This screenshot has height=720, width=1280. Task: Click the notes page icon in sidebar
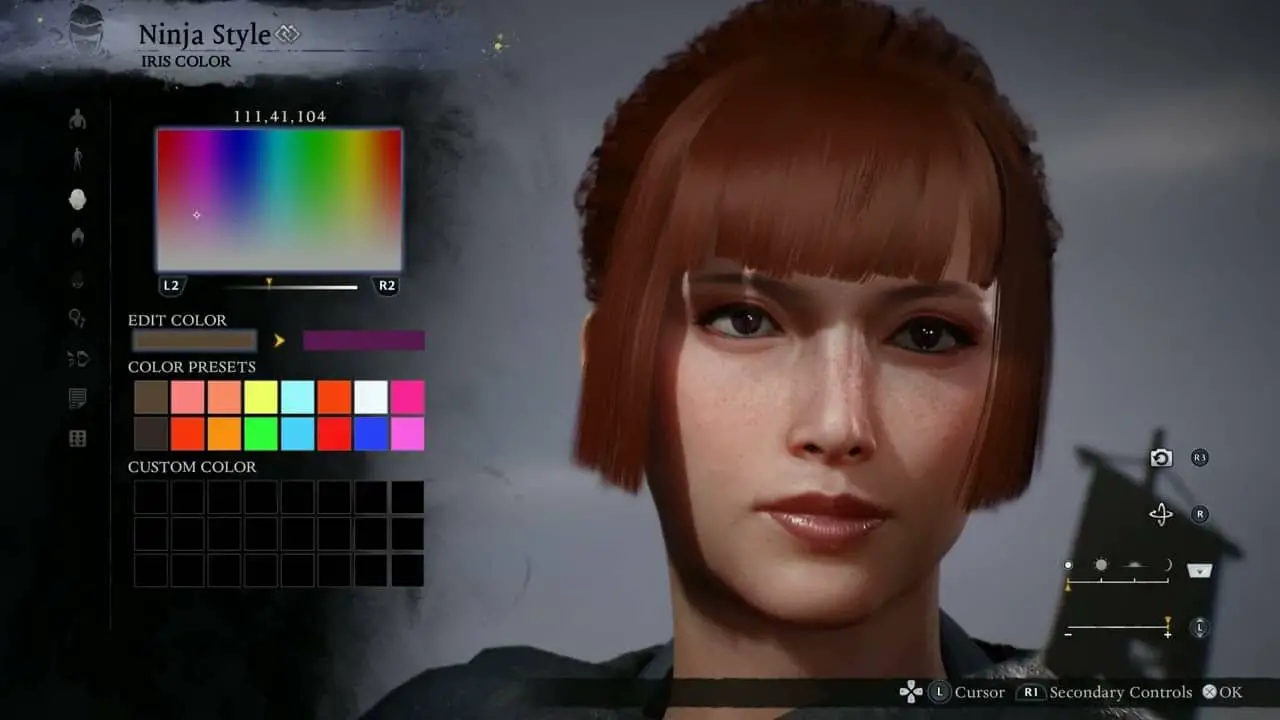[x=77, y=399]
